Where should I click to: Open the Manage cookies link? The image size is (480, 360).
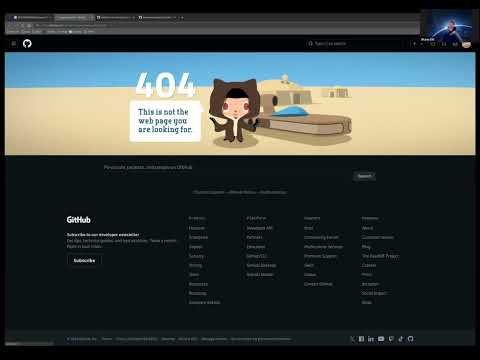(214, 339)
